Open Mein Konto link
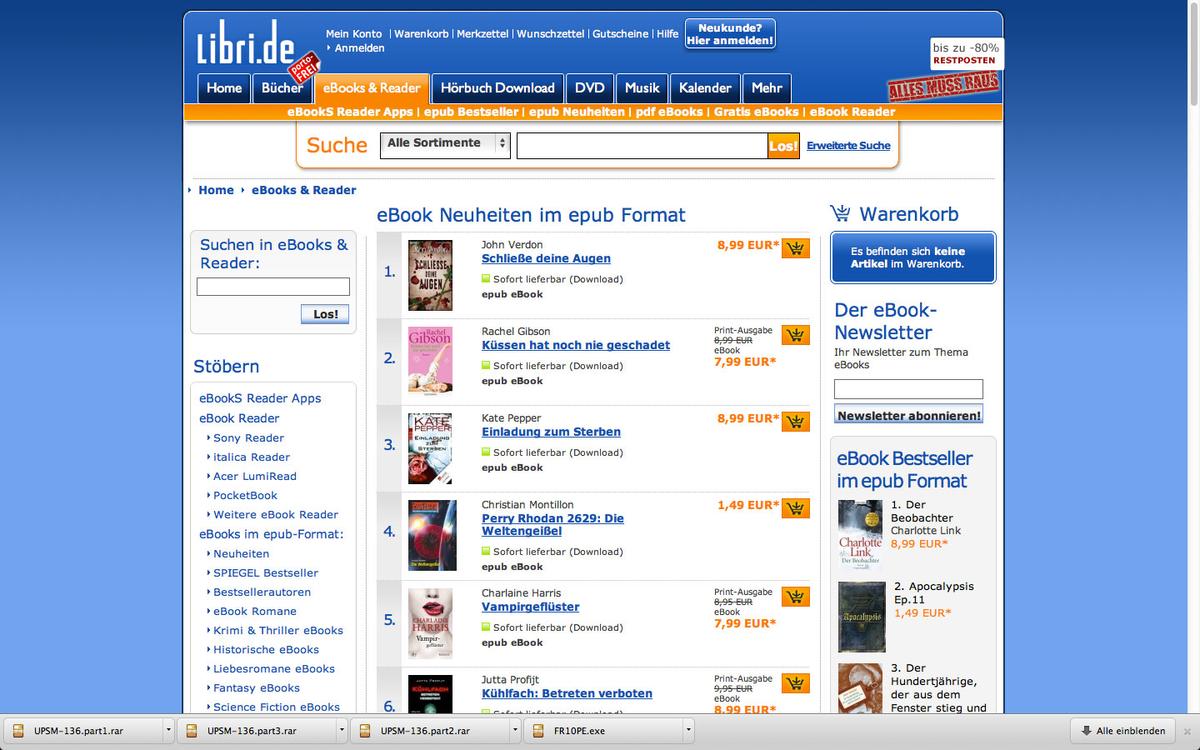 [x=354, y=34]
